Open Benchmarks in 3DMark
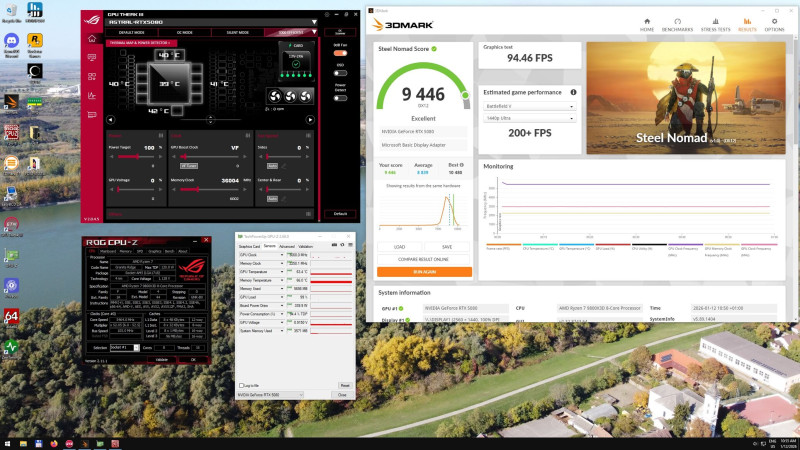The height and width of the screenshot is (450, 800). 677,25
